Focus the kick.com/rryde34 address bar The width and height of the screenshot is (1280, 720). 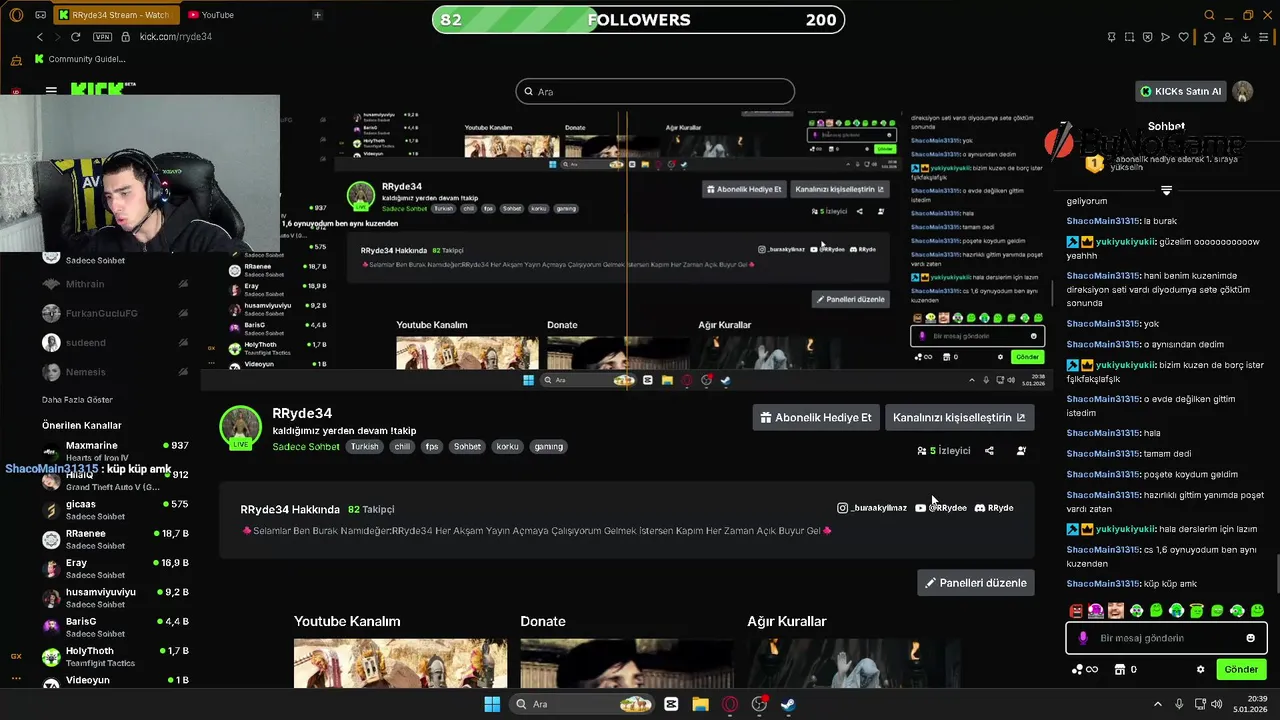click(x=176, y=37)
